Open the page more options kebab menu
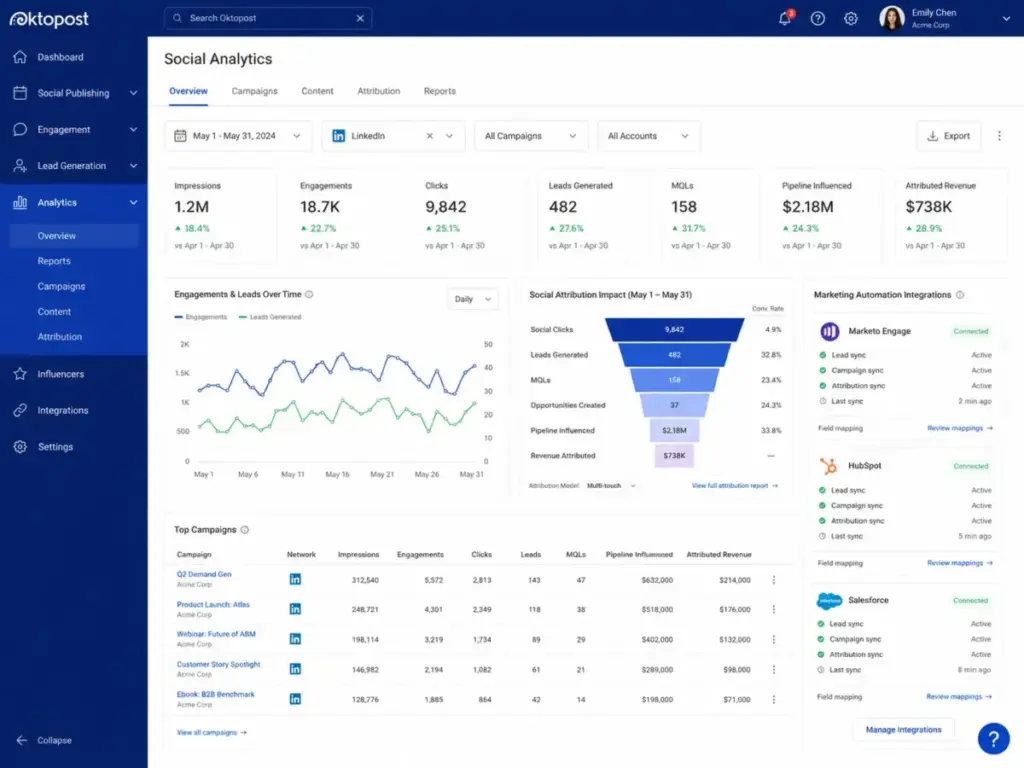The width and height of the screenshot is (1024, 768). [x=999, y=136]
